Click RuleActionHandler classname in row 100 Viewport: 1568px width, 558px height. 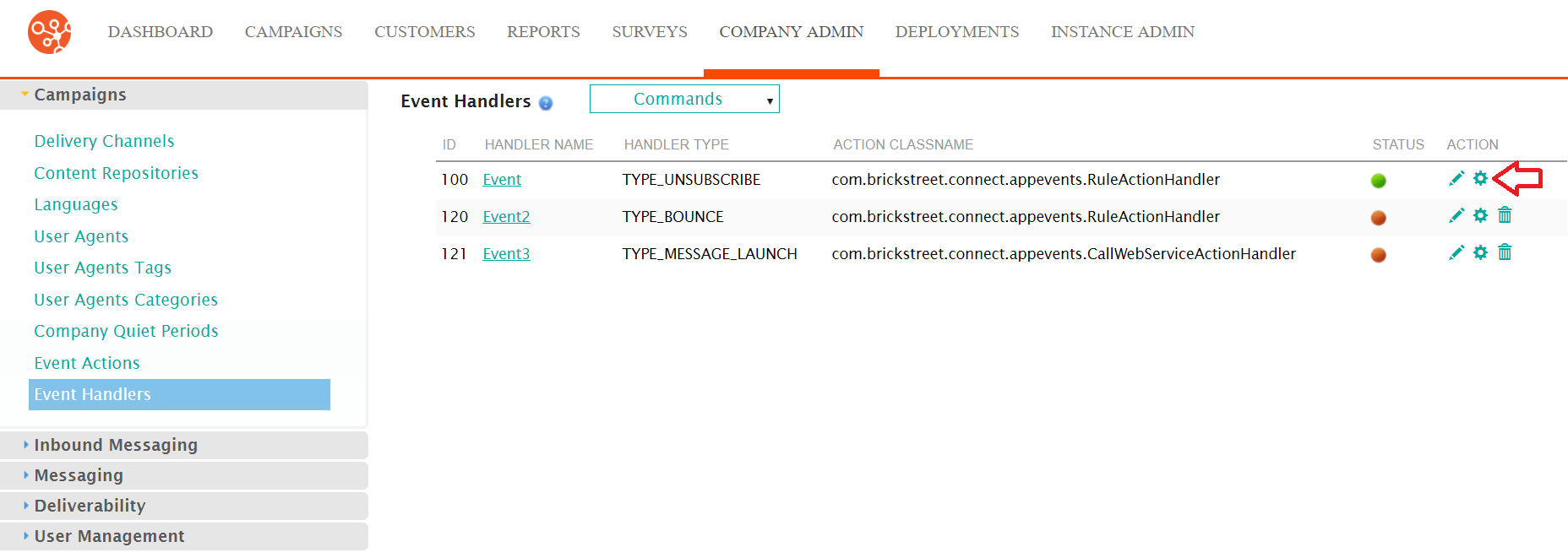point(1026,180)
